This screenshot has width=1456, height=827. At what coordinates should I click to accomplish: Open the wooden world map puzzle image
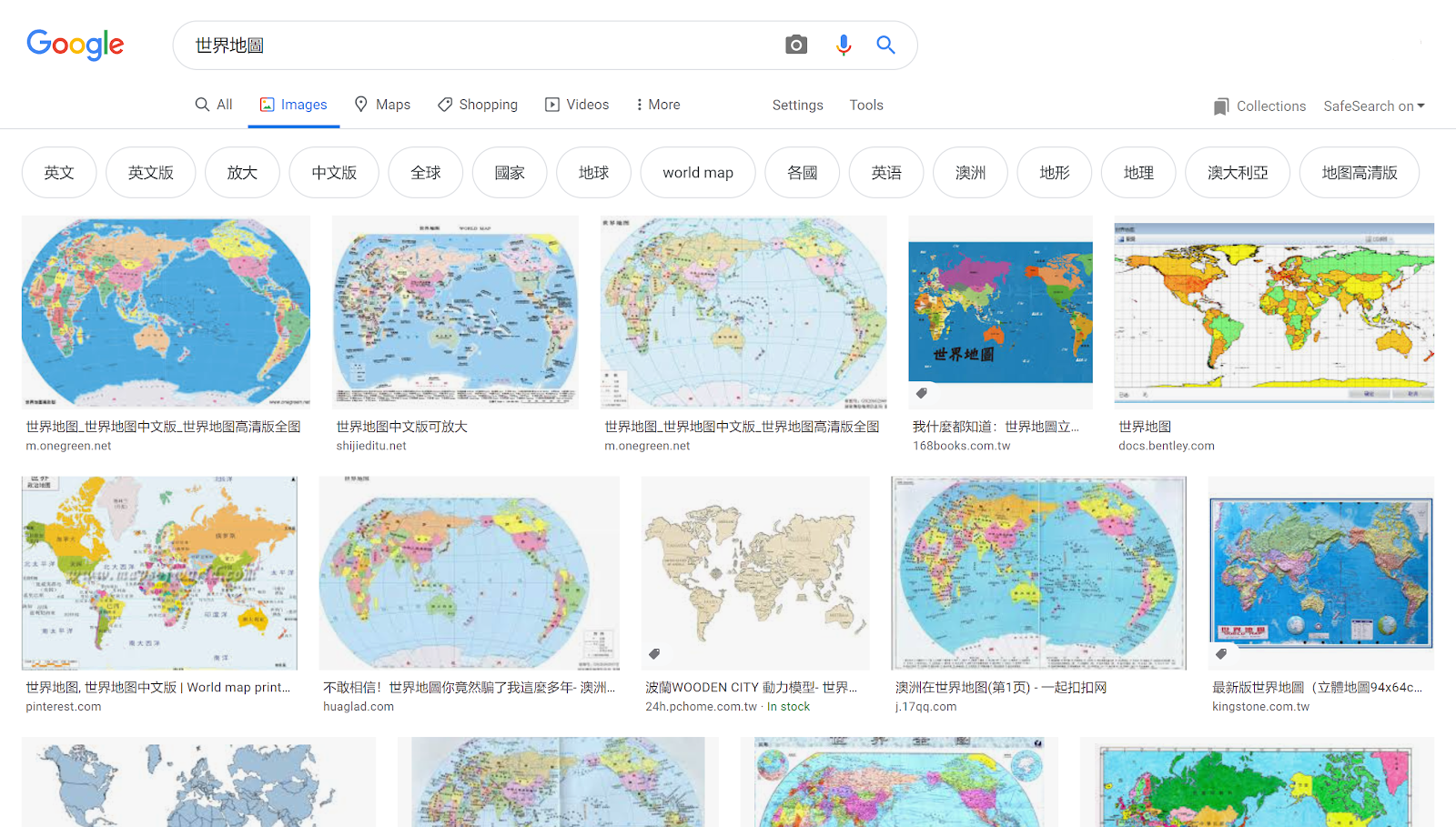tap(755, 573)
